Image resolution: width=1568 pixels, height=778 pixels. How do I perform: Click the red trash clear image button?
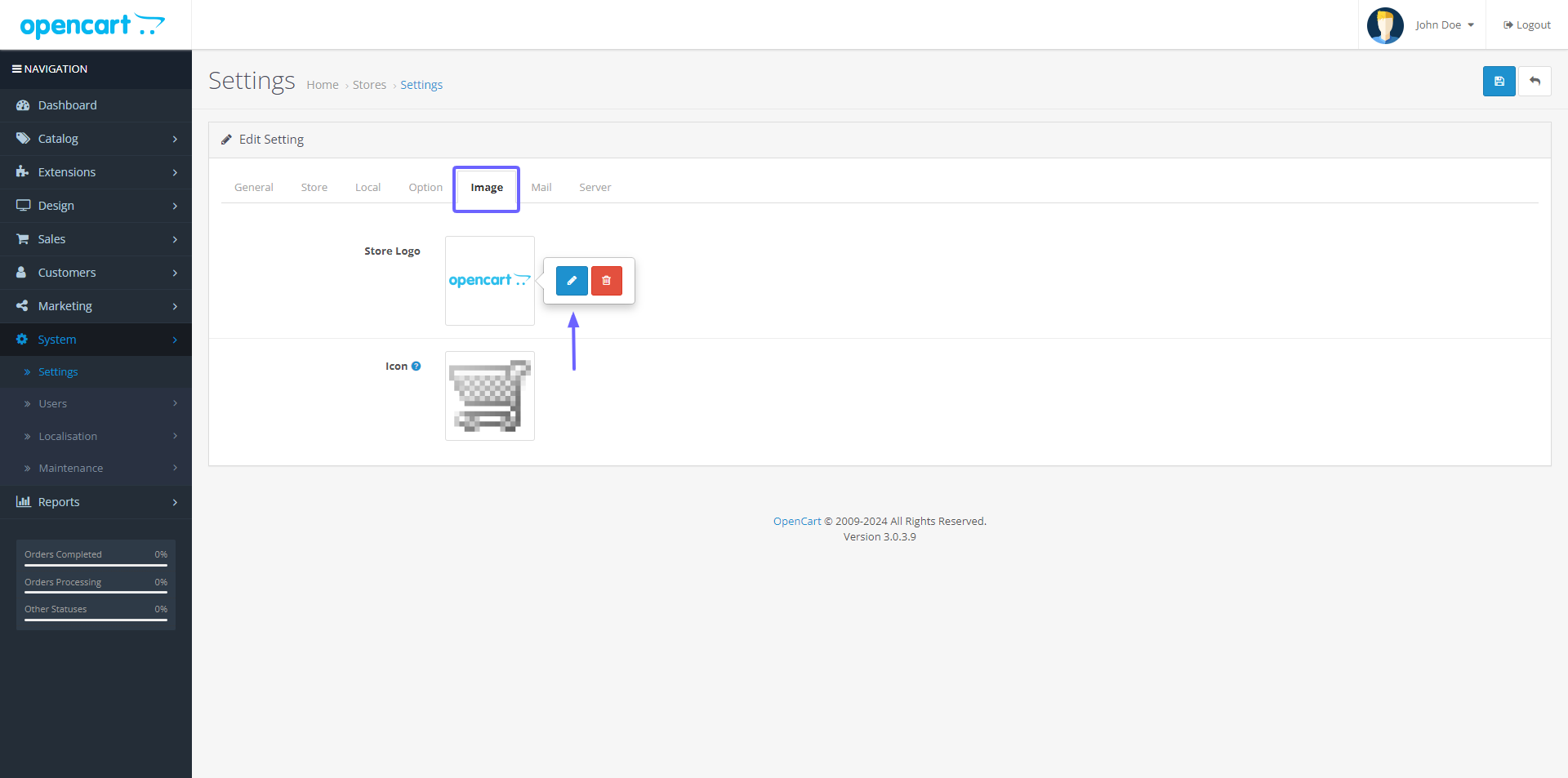click(x=607, y=281)
